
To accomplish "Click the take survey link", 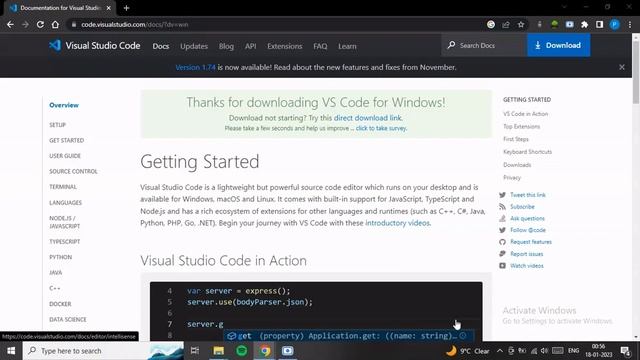I will coord(381,128).
